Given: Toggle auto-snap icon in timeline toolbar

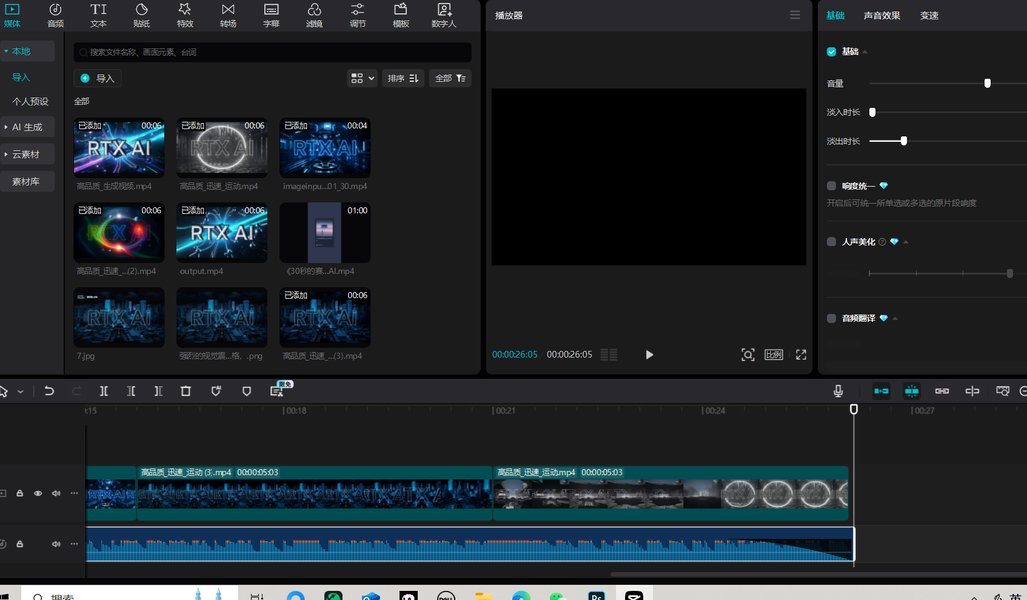Looking at the screenshot, I should 911,391.
